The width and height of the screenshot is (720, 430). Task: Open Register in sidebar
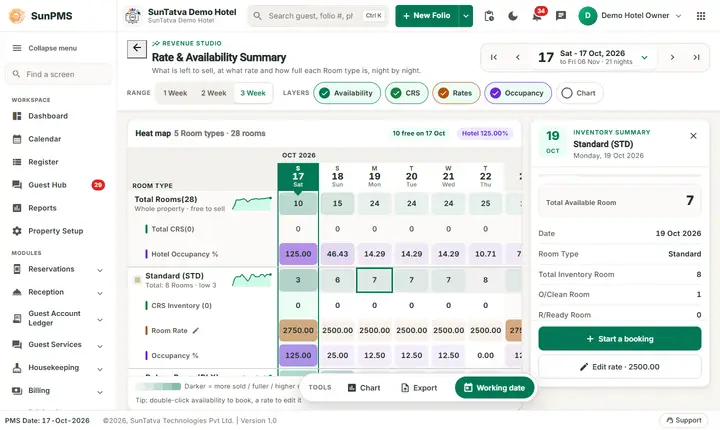tap(58, 162)
